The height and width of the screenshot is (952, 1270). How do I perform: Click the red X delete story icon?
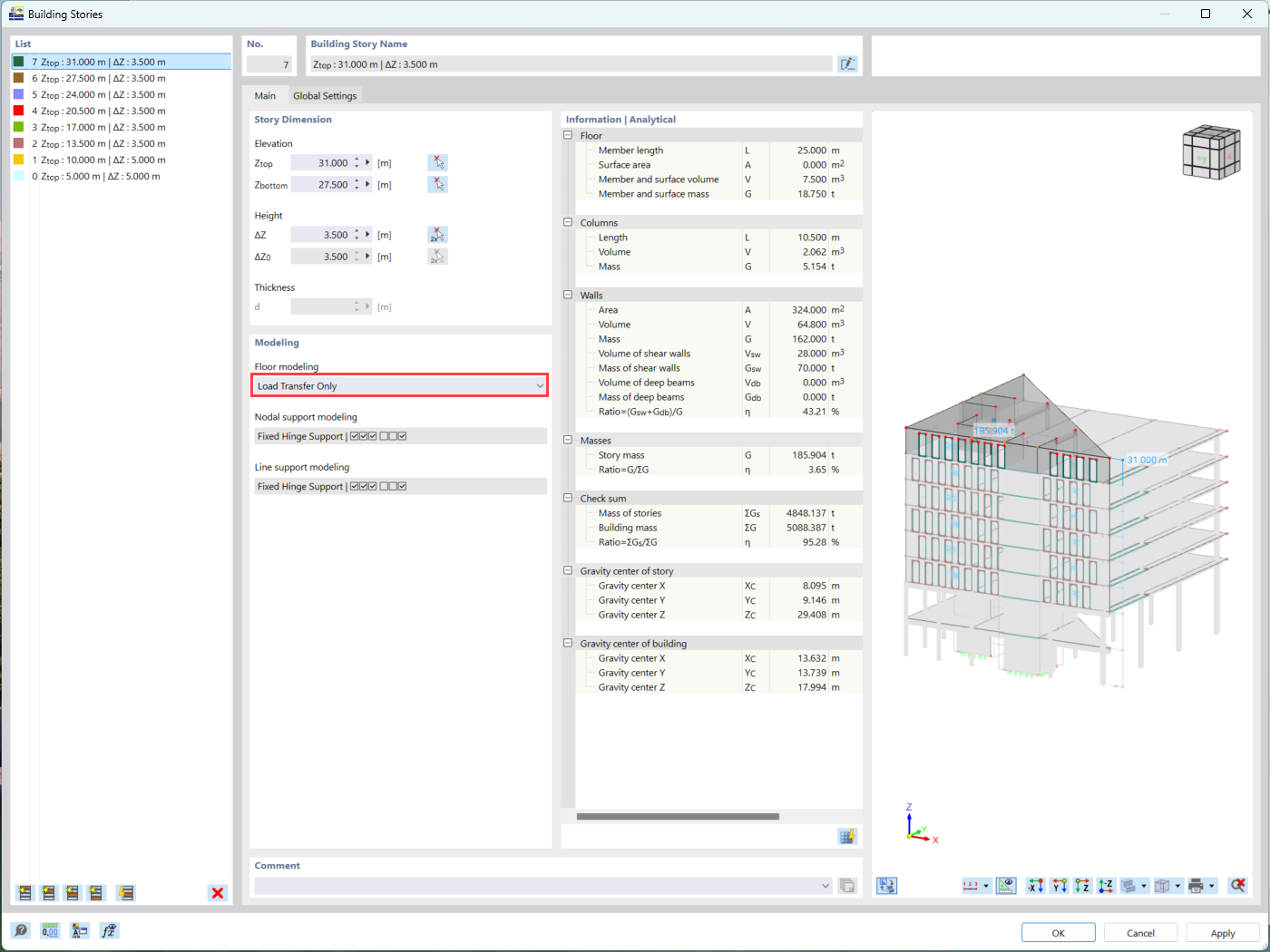tap(218, 893)
